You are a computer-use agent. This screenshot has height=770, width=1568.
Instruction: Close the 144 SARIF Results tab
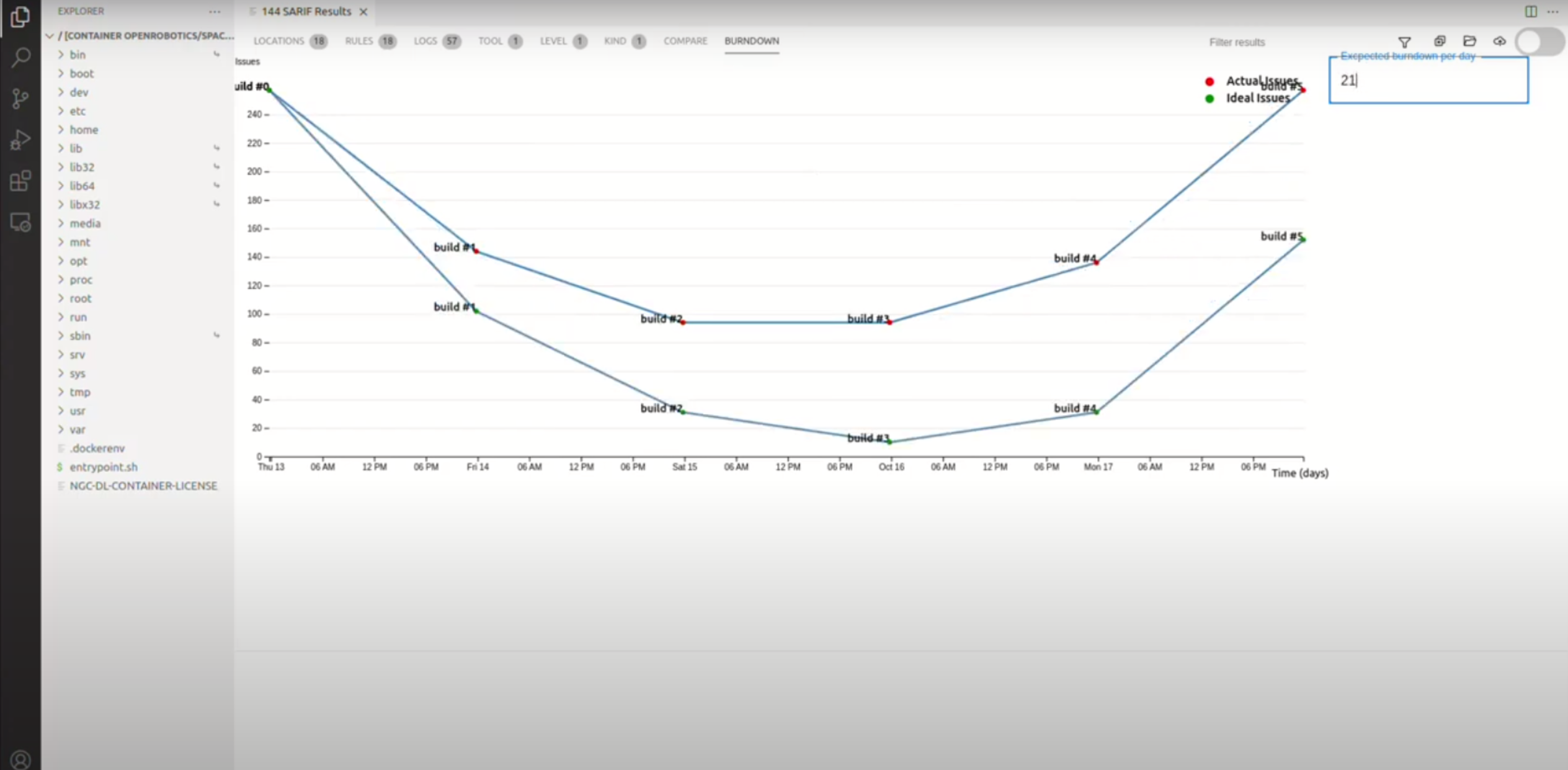(363, 12)
